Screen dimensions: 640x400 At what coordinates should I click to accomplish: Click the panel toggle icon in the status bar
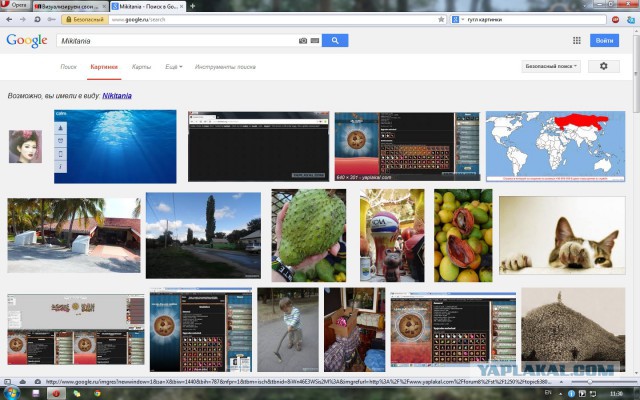(x=8, y=382)
